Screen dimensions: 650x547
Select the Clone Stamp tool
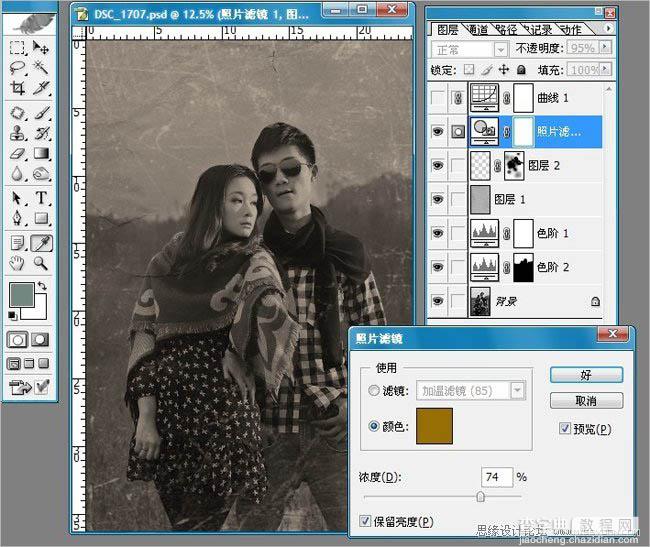coord(17,133)
